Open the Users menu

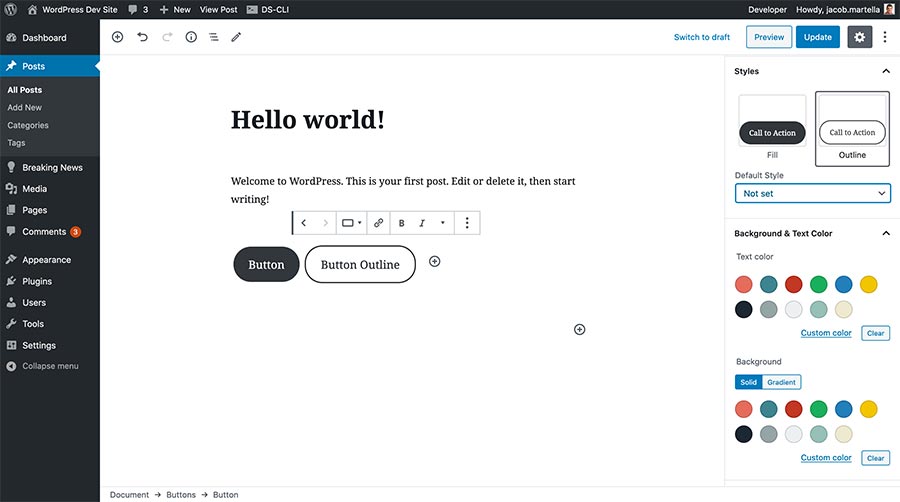(50, 302)
